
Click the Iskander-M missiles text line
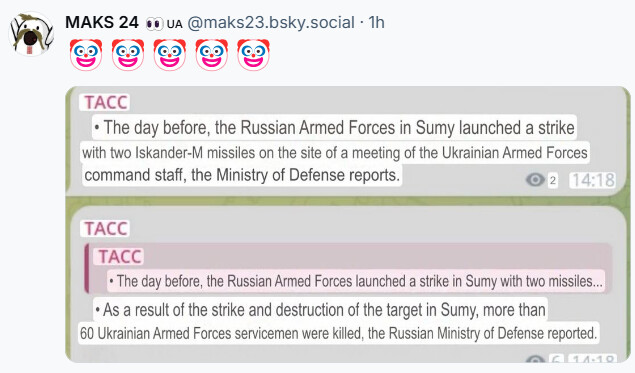pyautogui.click(x=335, y=153)
